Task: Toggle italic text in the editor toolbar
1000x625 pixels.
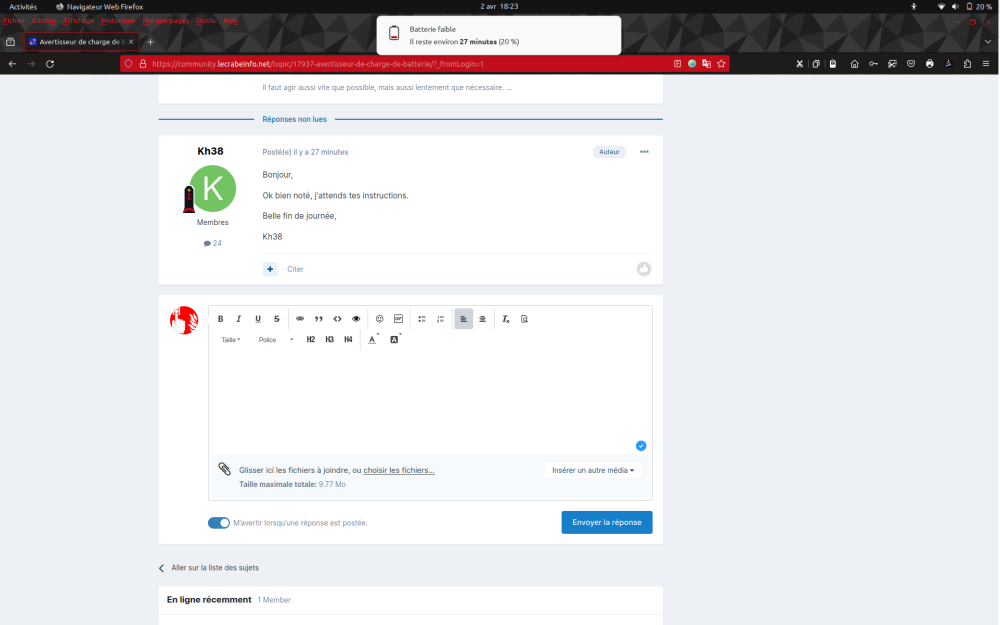Action: [x=239, y=319]
